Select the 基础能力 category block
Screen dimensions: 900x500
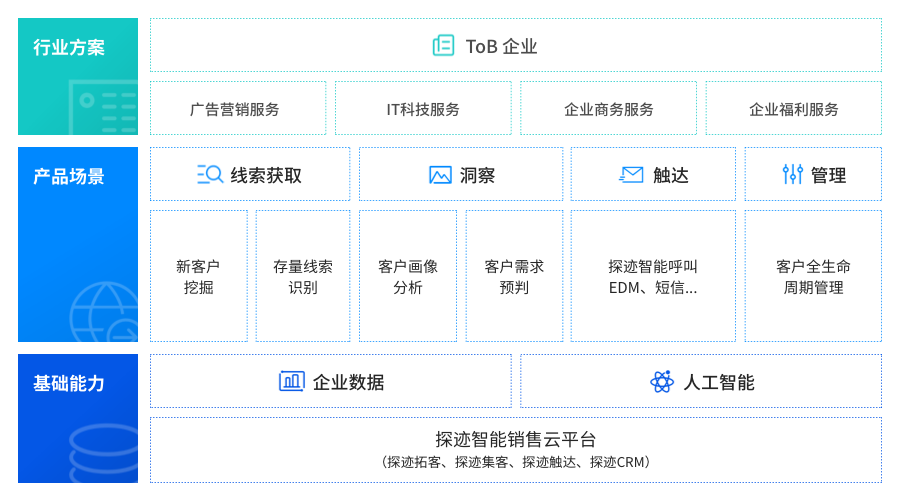point(78,418)
